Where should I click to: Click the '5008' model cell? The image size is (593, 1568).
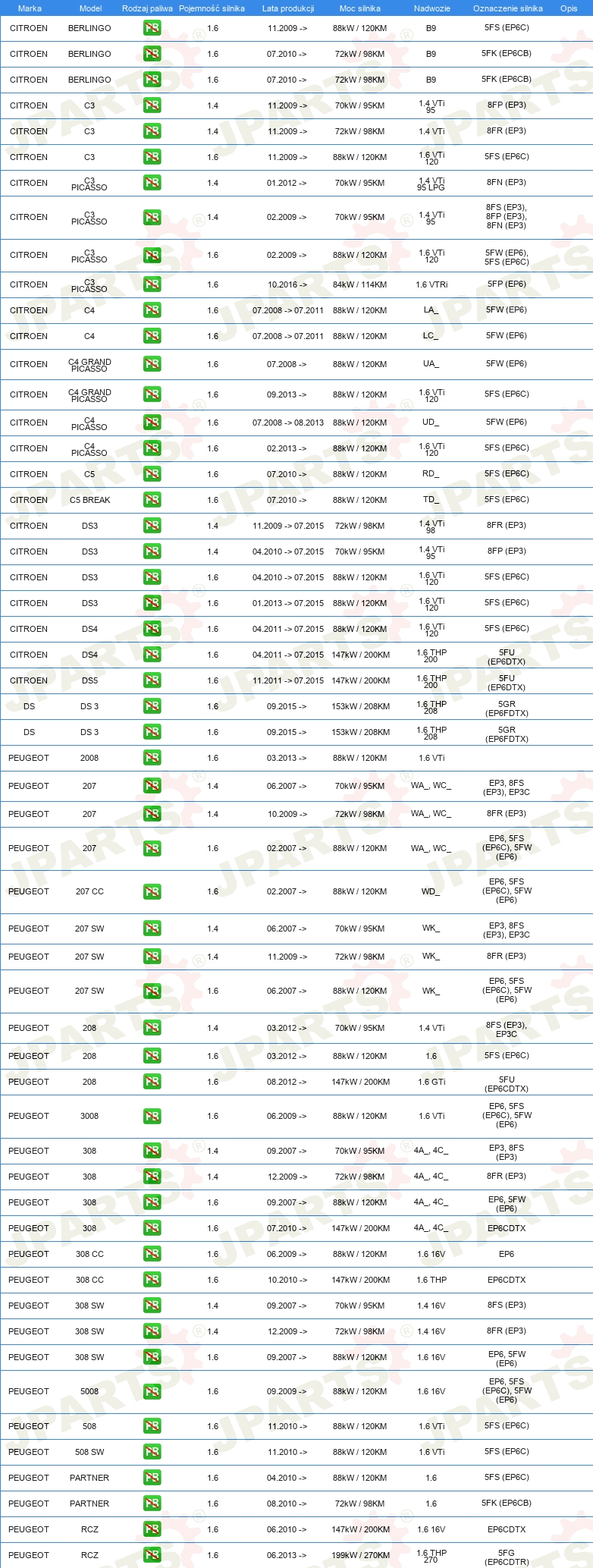point(89,1391)
